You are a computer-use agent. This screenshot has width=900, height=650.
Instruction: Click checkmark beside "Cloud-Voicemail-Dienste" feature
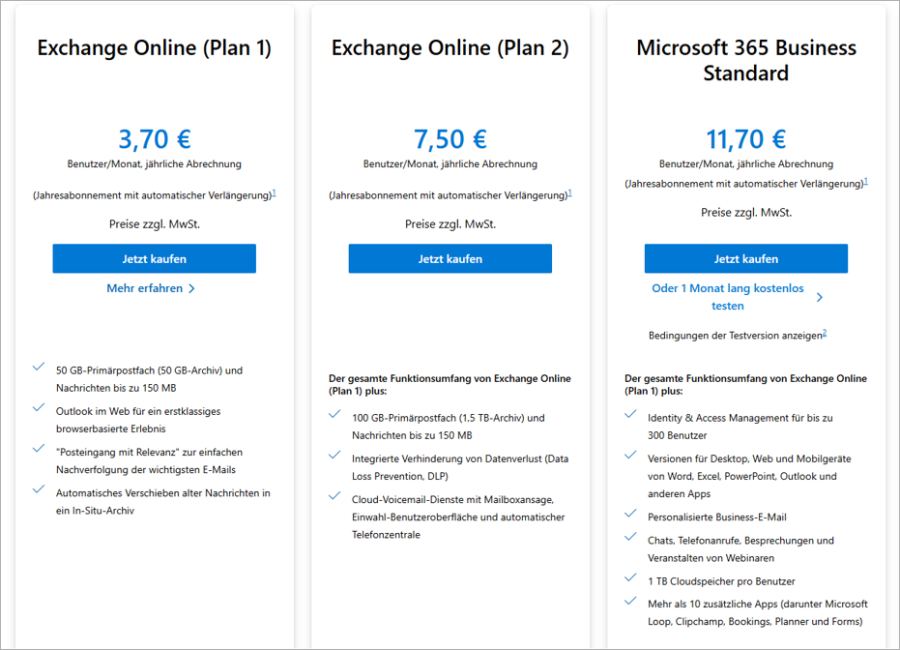click(x=335, y=495)
